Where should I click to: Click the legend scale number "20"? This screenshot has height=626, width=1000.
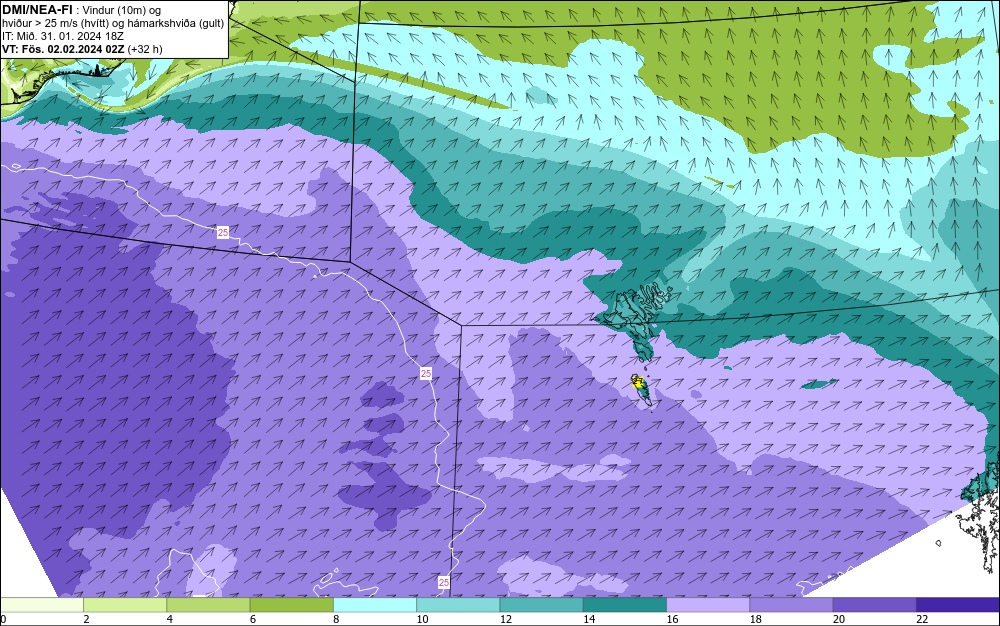point(839,619)
